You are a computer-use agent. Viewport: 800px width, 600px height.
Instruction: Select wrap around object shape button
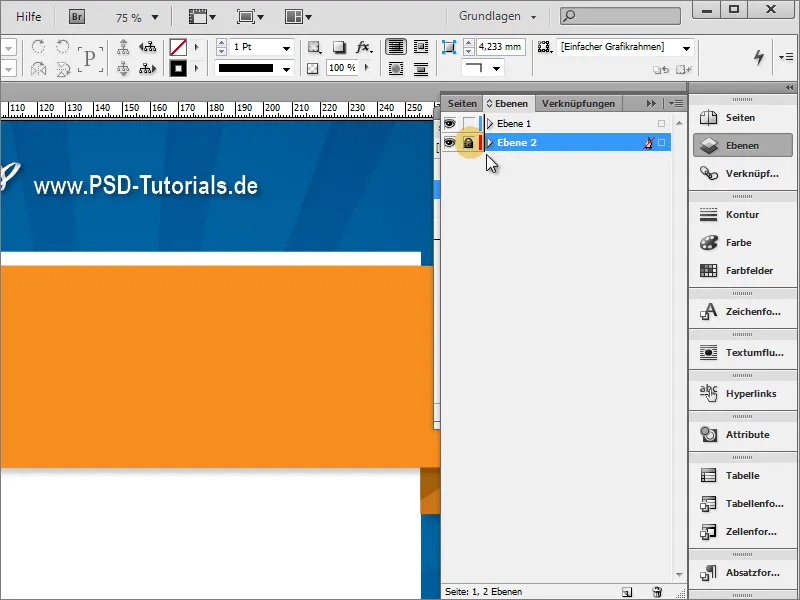coord(396,68)
